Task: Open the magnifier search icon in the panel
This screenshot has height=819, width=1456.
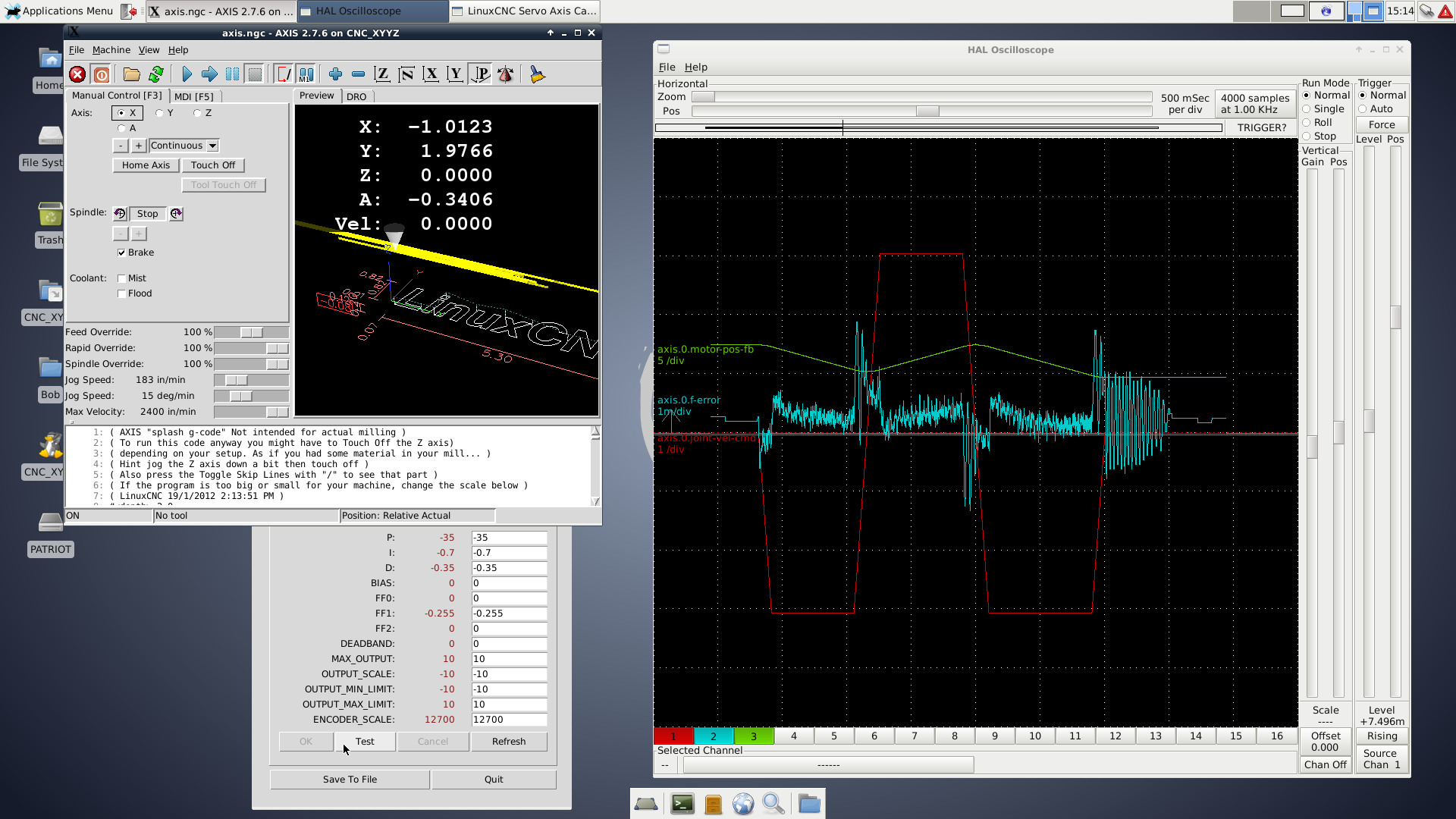Action: point(773,804)
